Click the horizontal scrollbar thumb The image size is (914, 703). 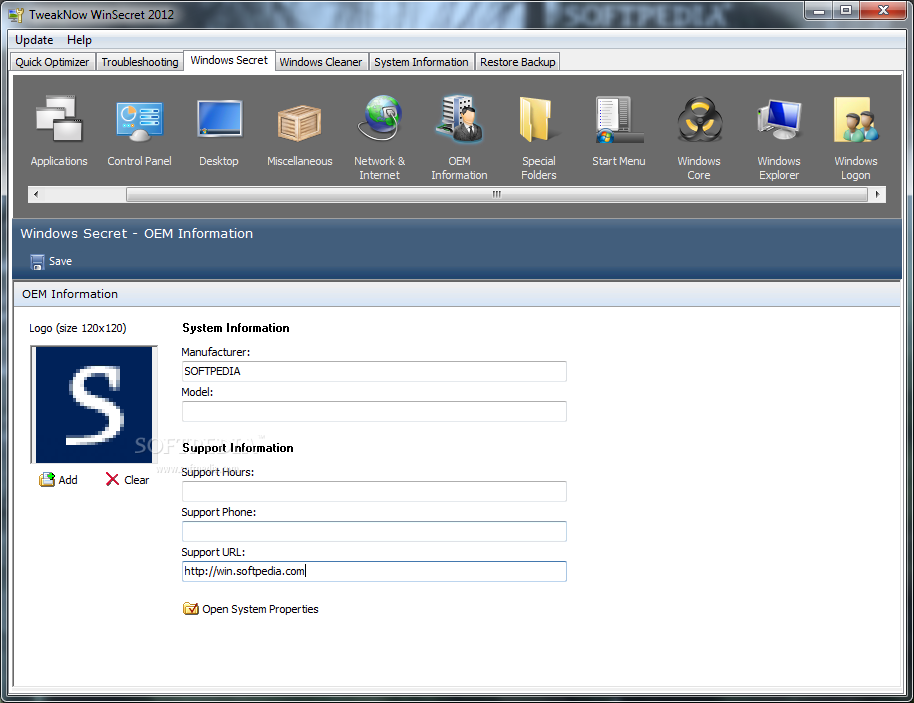(x=497, y=194)
